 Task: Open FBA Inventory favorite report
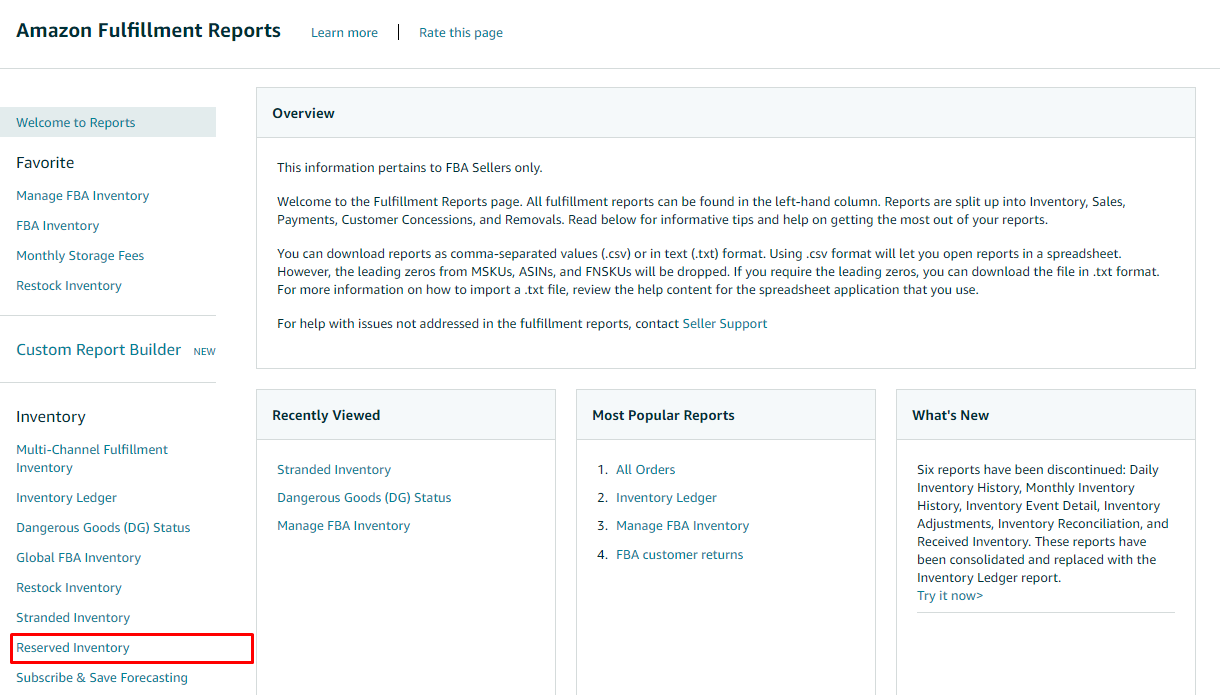point(58,226)
